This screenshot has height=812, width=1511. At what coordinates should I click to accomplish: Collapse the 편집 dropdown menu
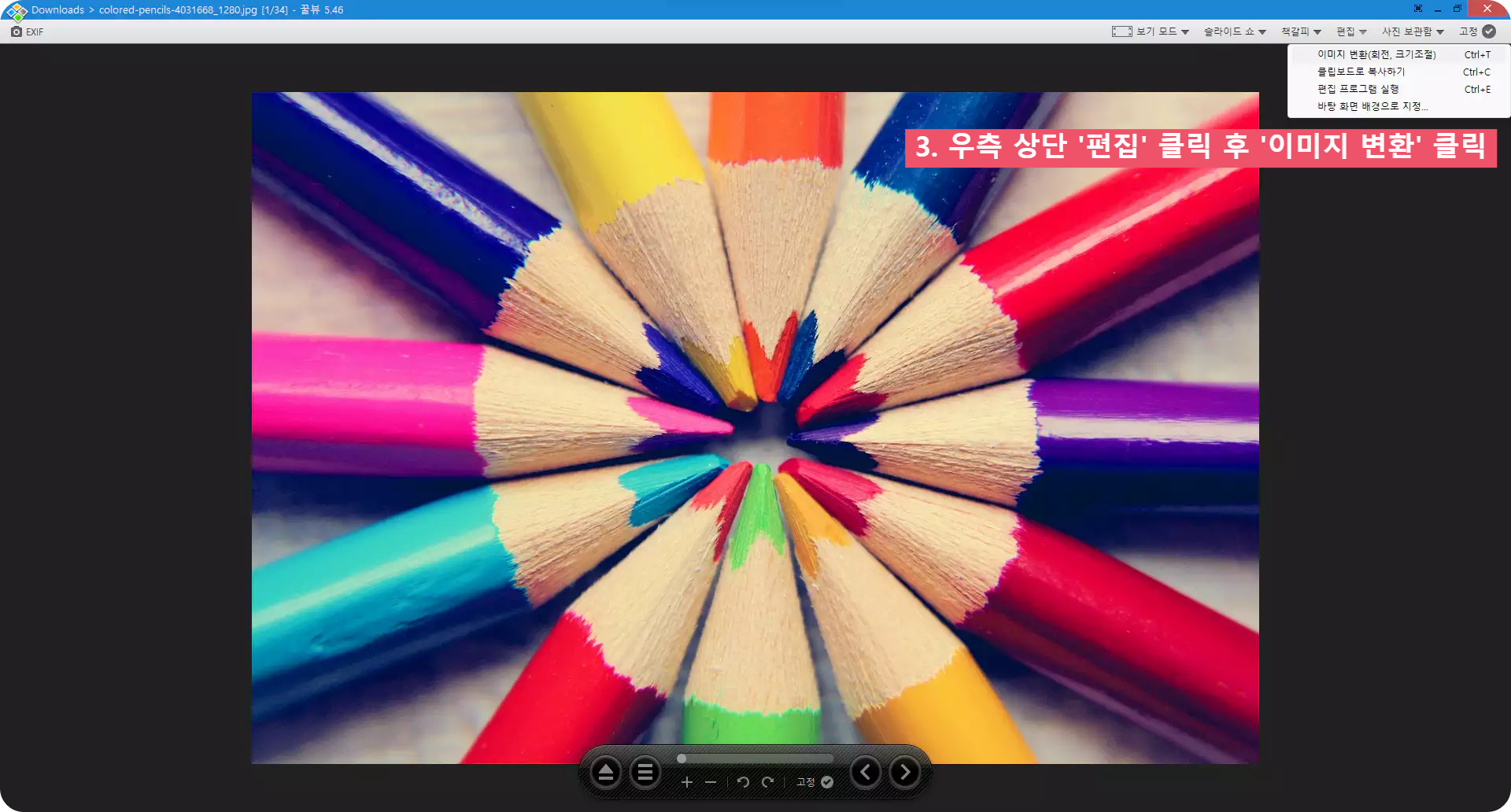[1351, 31]
